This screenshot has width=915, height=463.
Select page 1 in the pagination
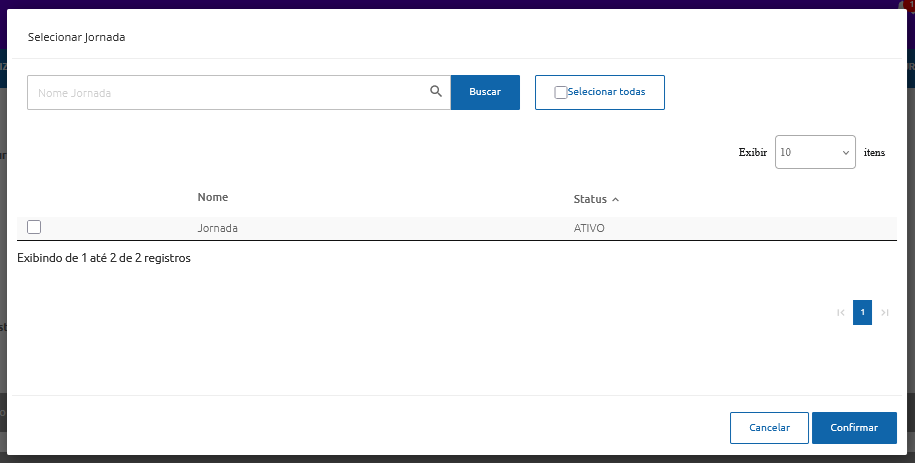point(862,312)
